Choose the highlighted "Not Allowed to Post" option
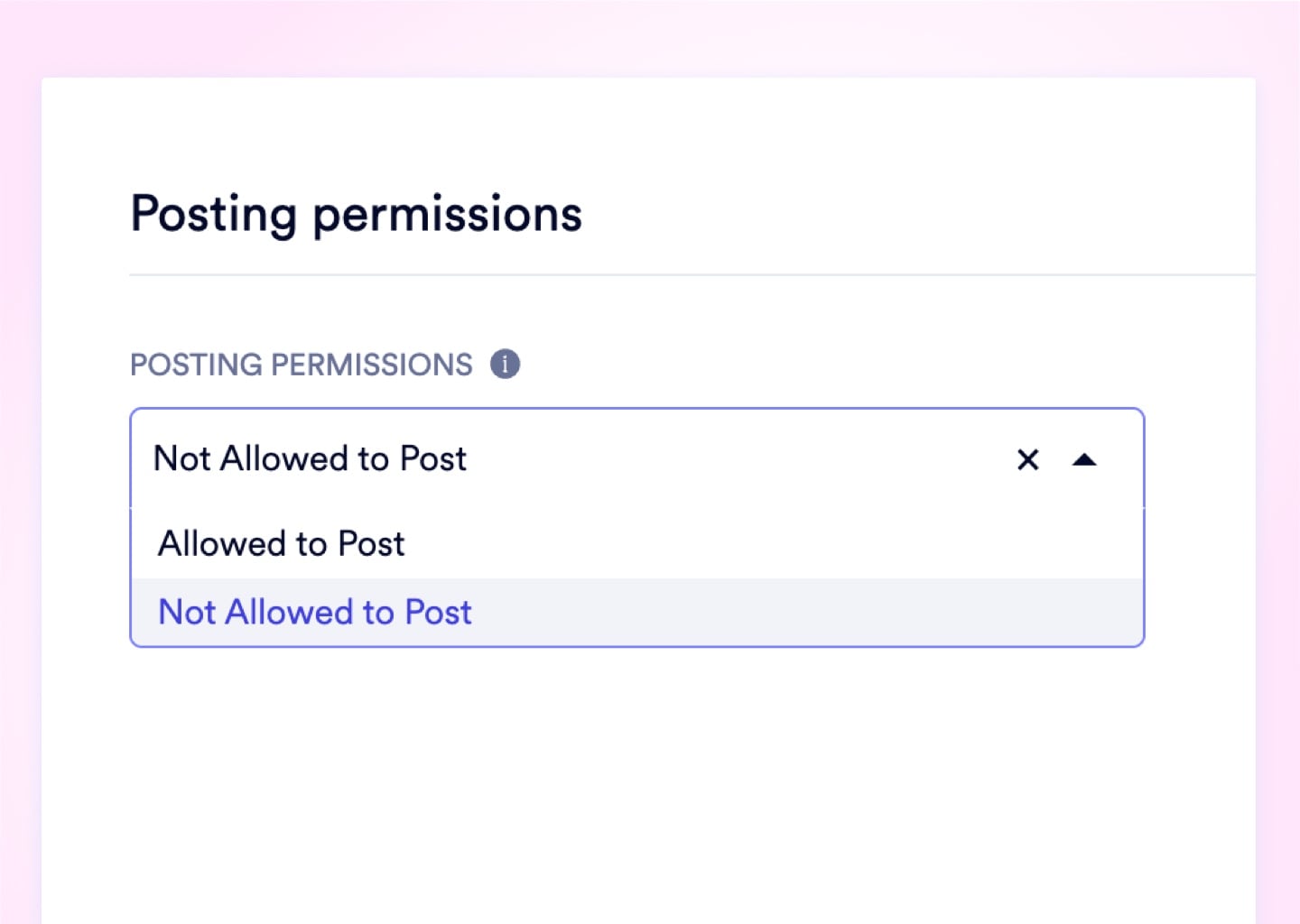Image resolution: width=1300 pixels, height=924 pixels. point(315,613)
